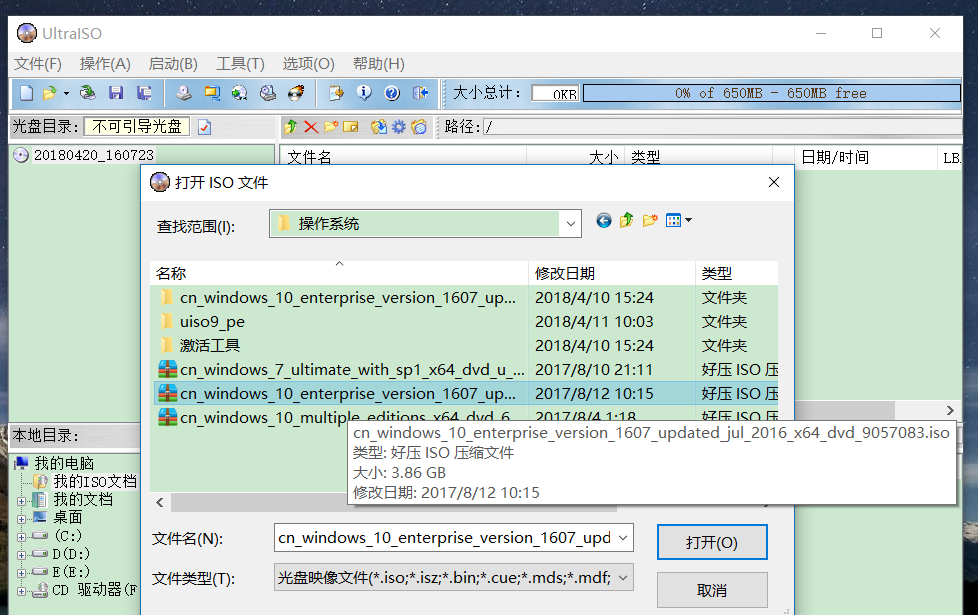Click the Open file folder toolbar icon
978x615 pixels.
click(49, 93)
